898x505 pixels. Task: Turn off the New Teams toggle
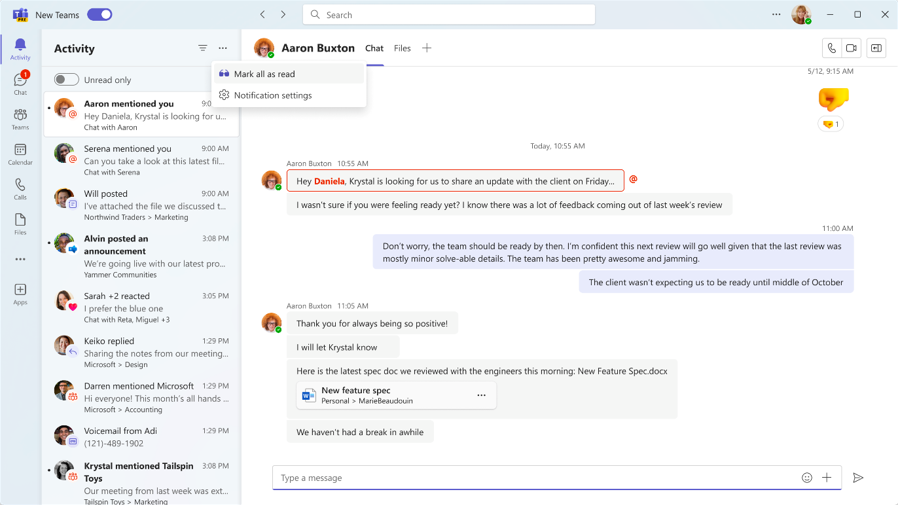(x=100, y=15)
